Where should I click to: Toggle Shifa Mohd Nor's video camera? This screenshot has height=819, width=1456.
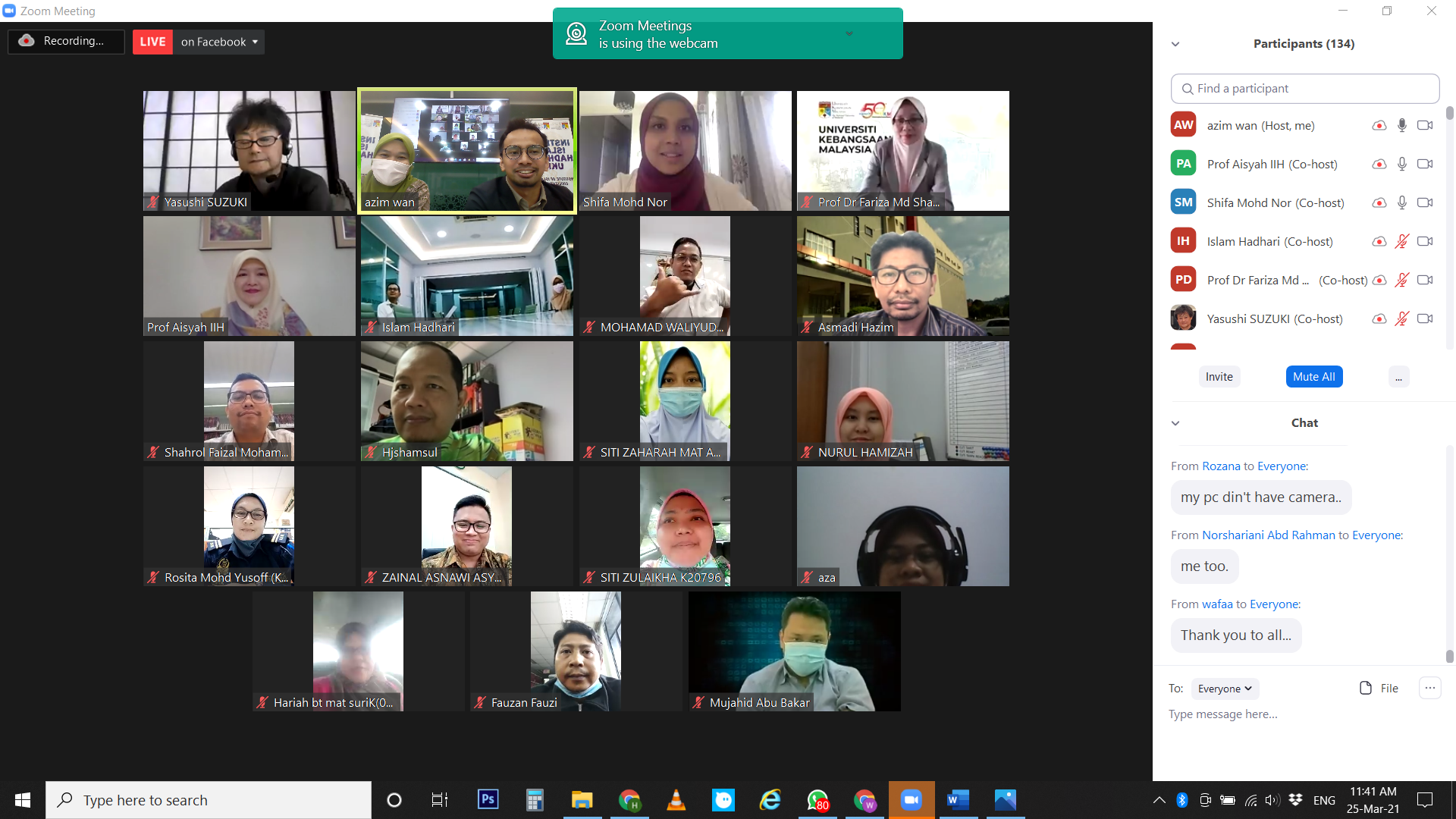pos(1425,202)
